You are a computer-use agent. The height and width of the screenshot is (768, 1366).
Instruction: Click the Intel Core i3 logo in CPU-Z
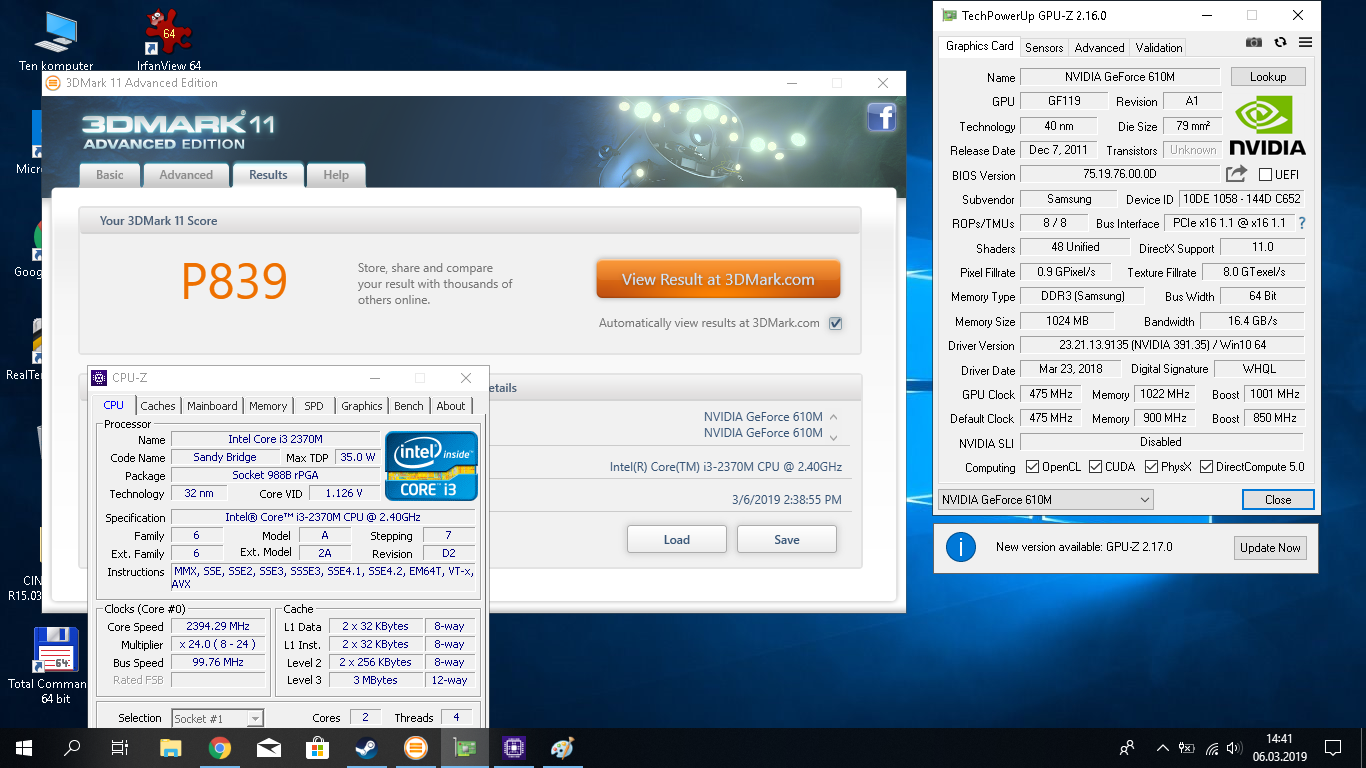click(x=431, y=467)
